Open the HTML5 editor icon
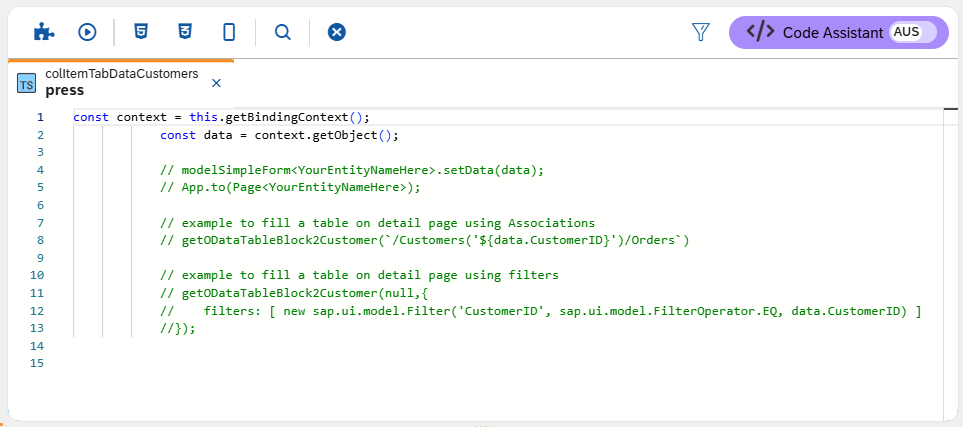This screenshot has height=427, width=963. point(141,31)
